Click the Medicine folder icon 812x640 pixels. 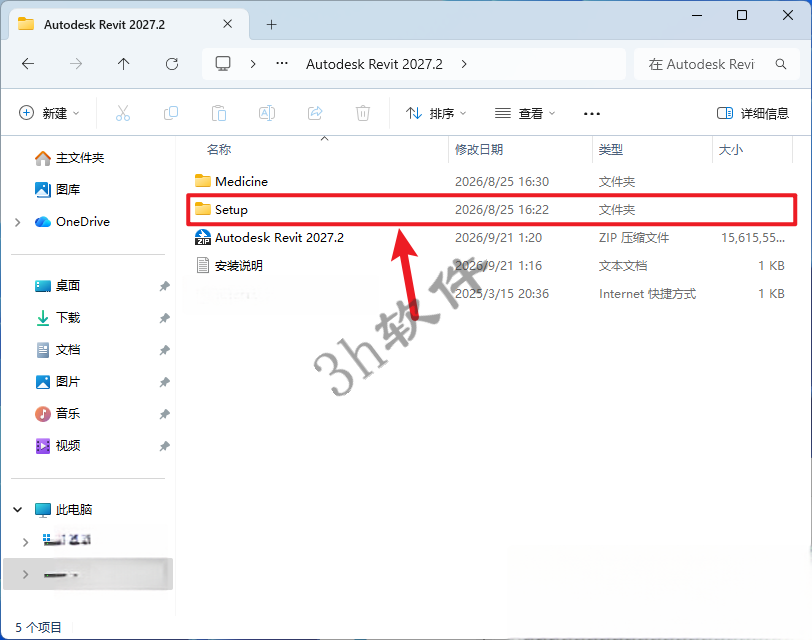[202, 181]
